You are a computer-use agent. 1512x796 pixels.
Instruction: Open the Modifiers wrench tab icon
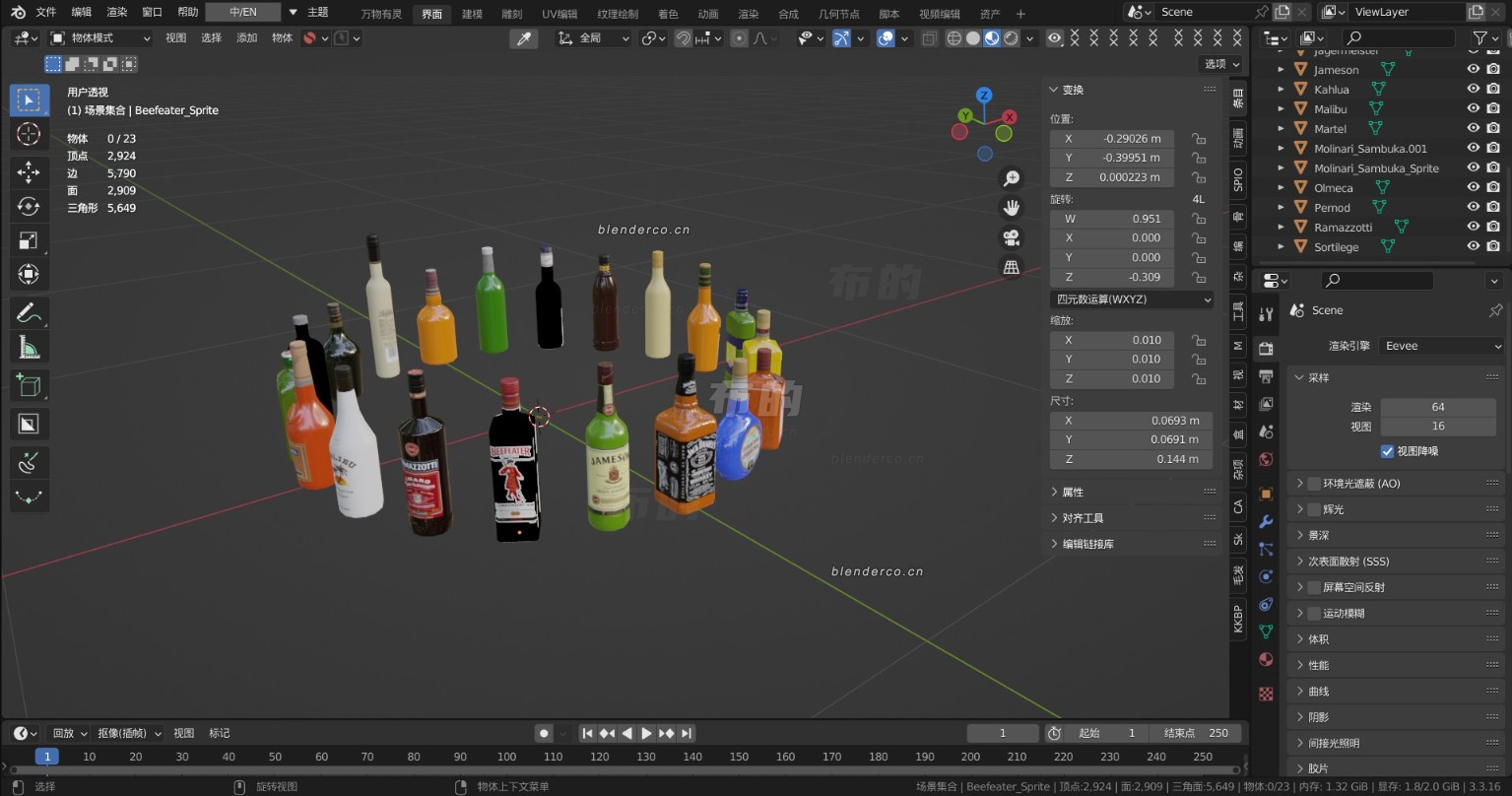[x=1267, y=521]
